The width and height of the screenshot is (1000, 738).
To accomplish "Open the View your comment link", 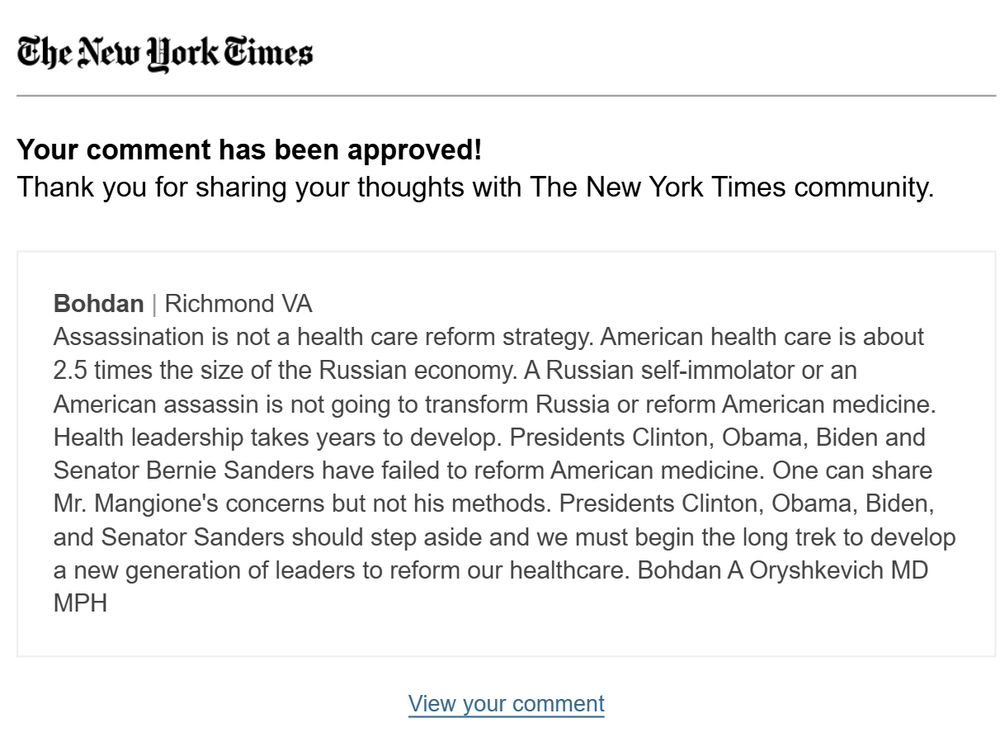I will click(x=506, y=704).
